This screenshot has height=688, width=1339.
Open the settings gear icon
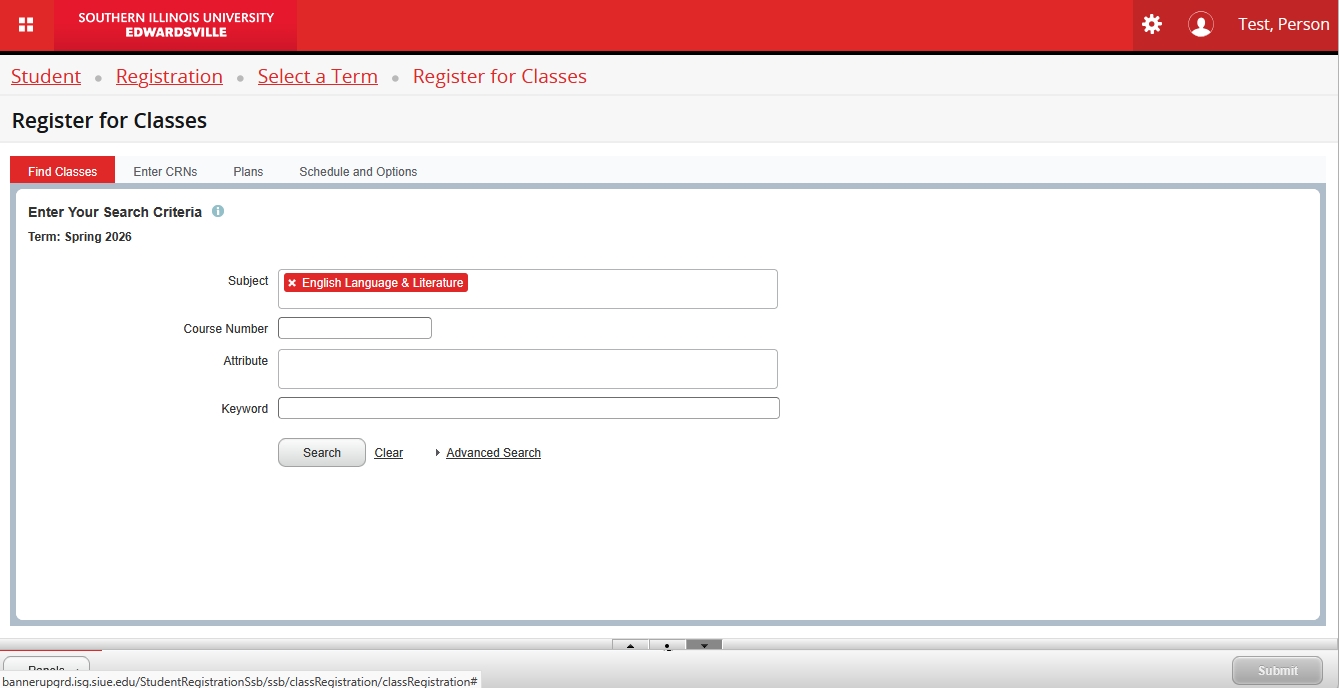pyautogui.click(x=1152, y=25)
